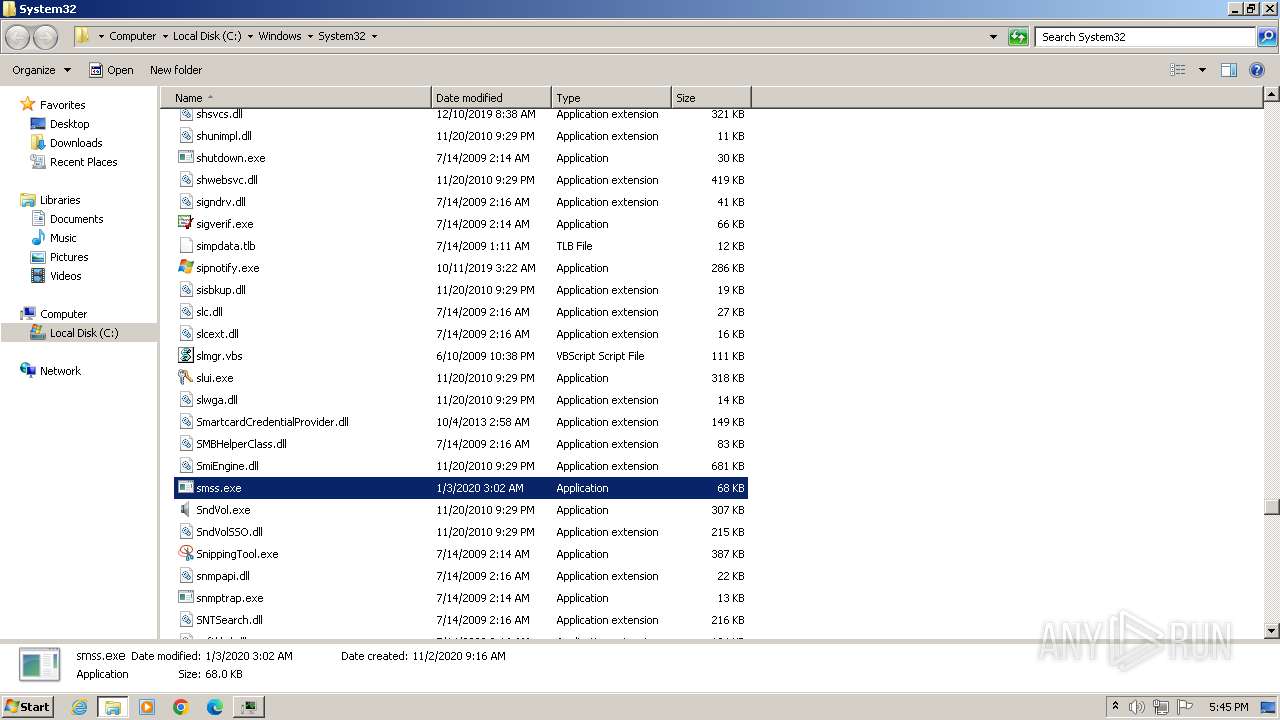Sort by the Date modified column header
The width and height of the screenshot is (1280, 720).
click(x=491, y=98)
